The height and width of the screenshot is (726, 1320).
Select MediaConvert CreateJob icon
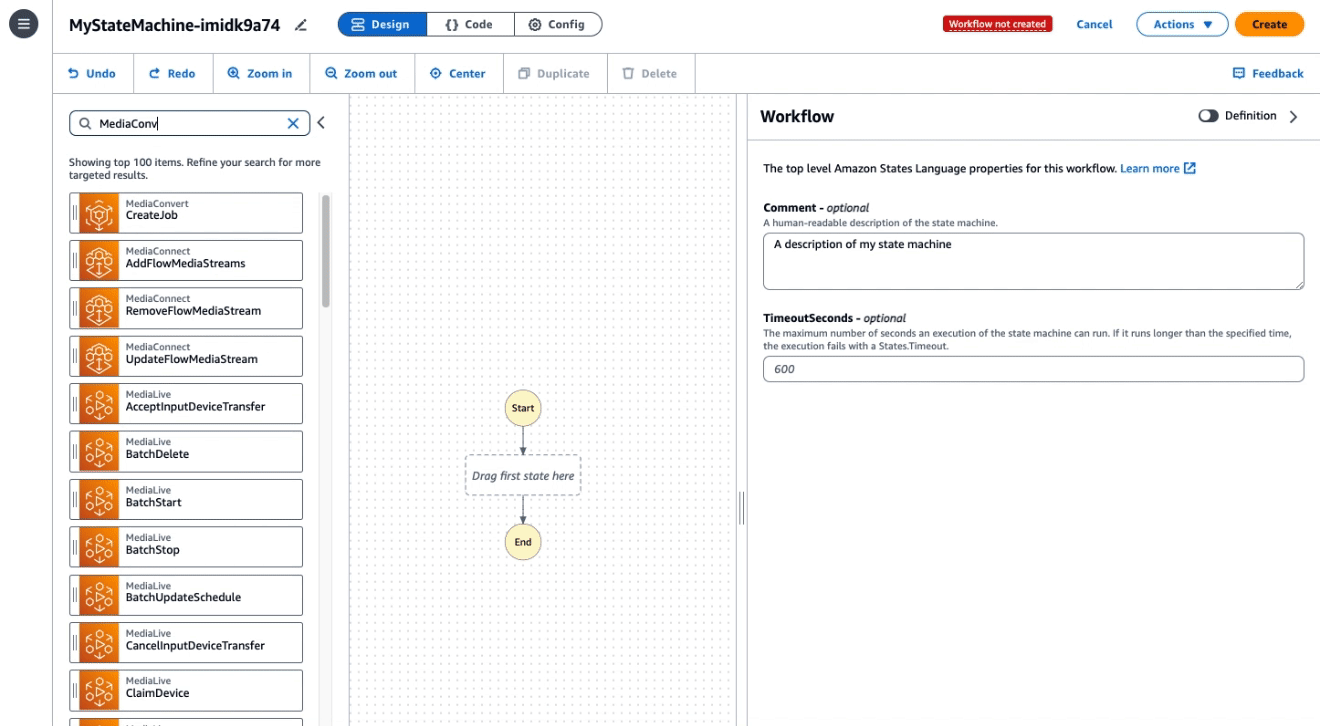[x=99, y=212]
